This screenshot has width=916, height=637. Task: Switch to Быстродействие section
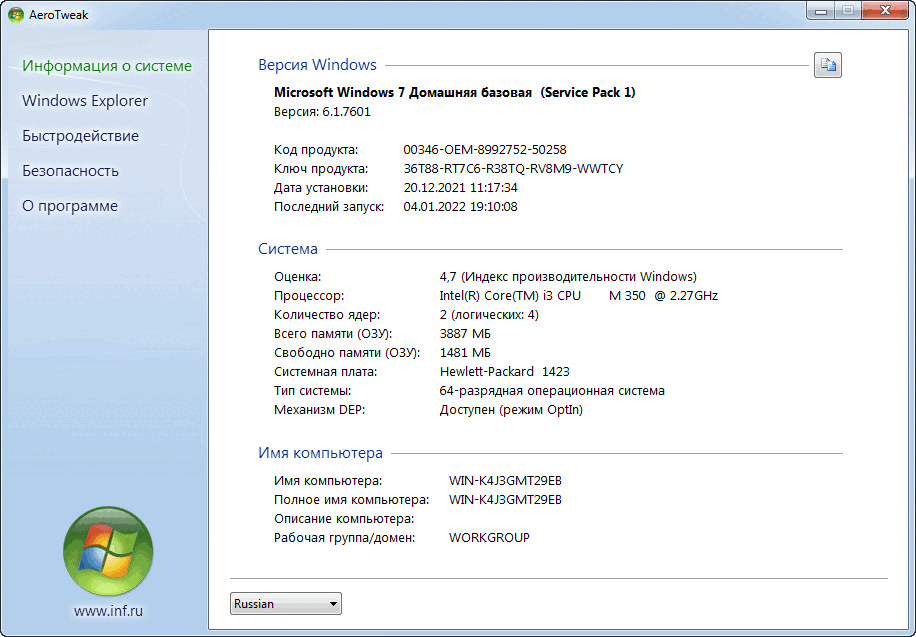(81, 136)
